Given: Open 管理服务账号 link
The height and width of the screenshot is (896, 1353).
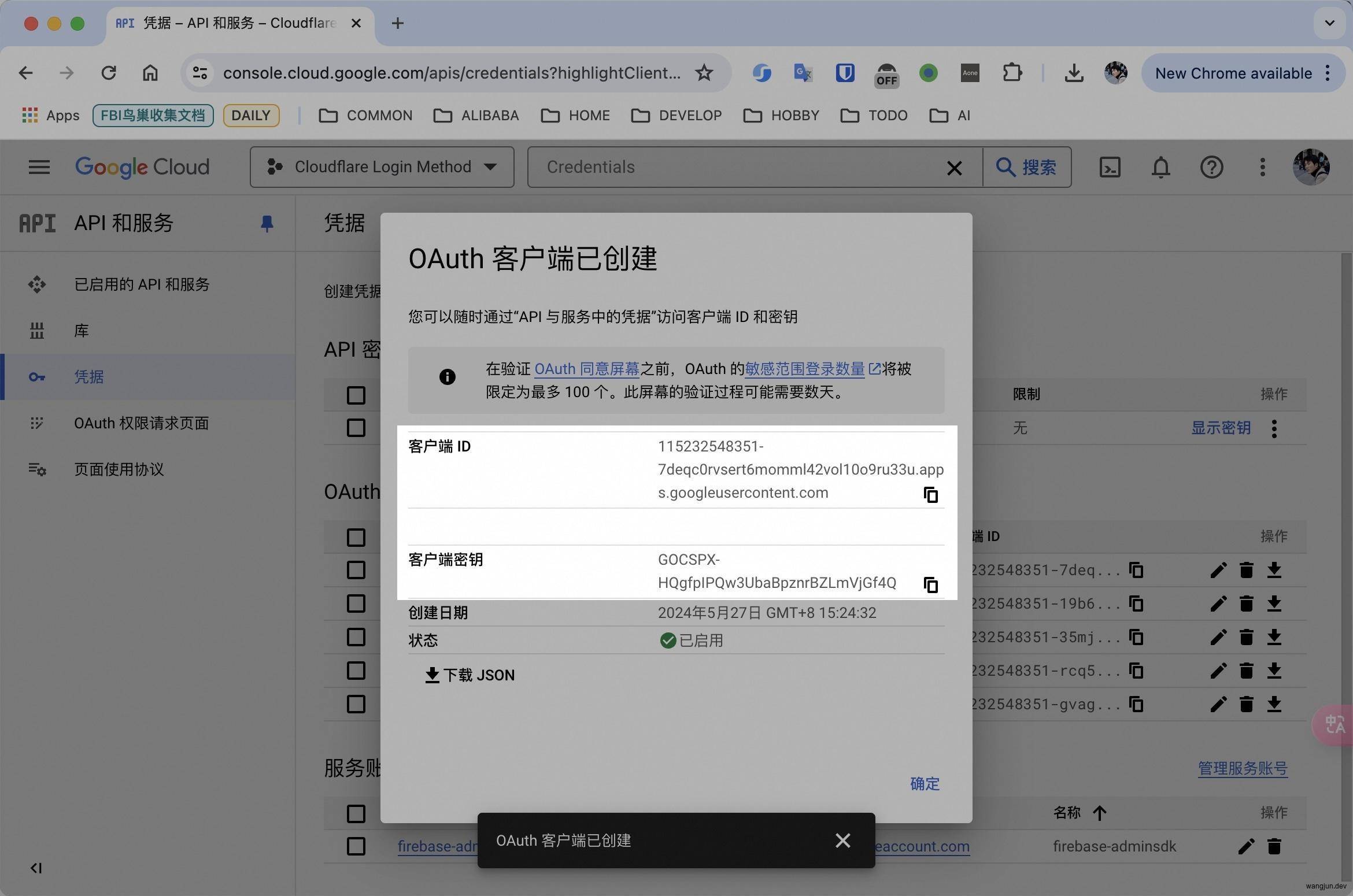Looking at the screenshot, I should (x=1243, y=768).
